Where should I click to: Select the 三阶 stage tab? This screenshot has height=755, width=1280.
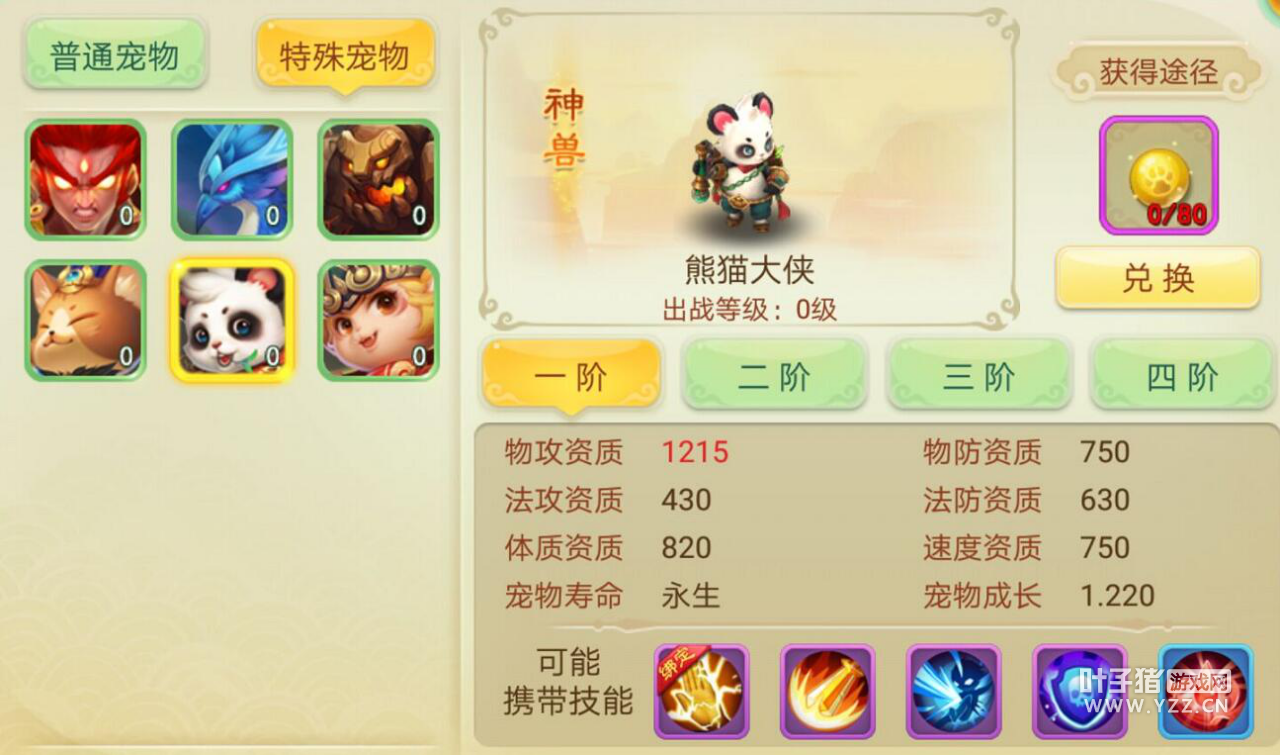(x=979, y=374)
